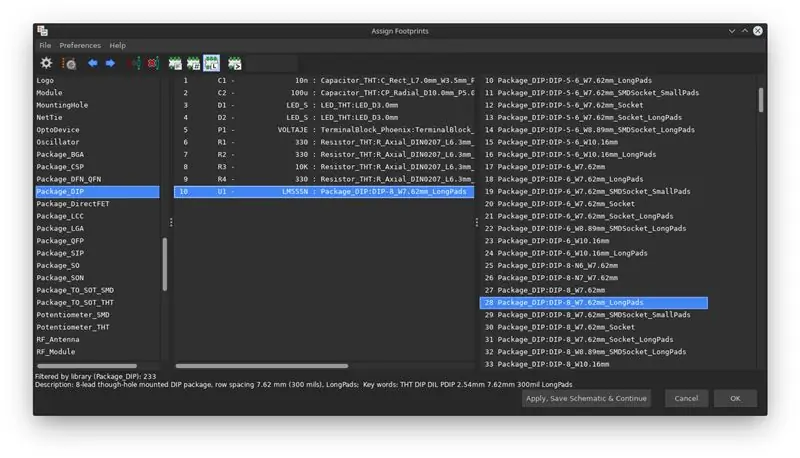Click the footprint list vertical scrollbar
800x458 pixels.
pyautogui.click(x=761, y=100)
